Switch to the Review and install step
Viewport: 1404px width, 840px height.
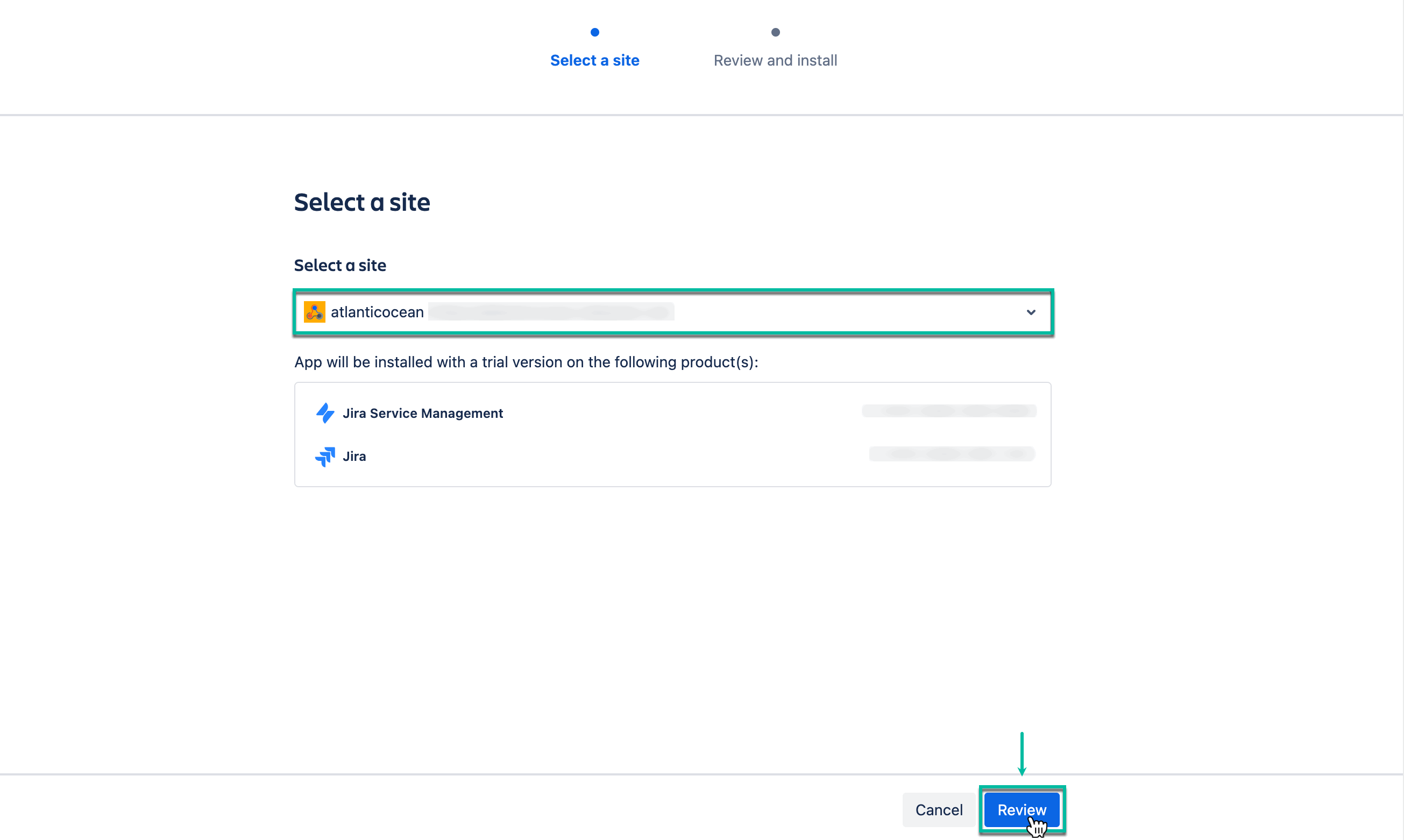(x=775, y=60)
